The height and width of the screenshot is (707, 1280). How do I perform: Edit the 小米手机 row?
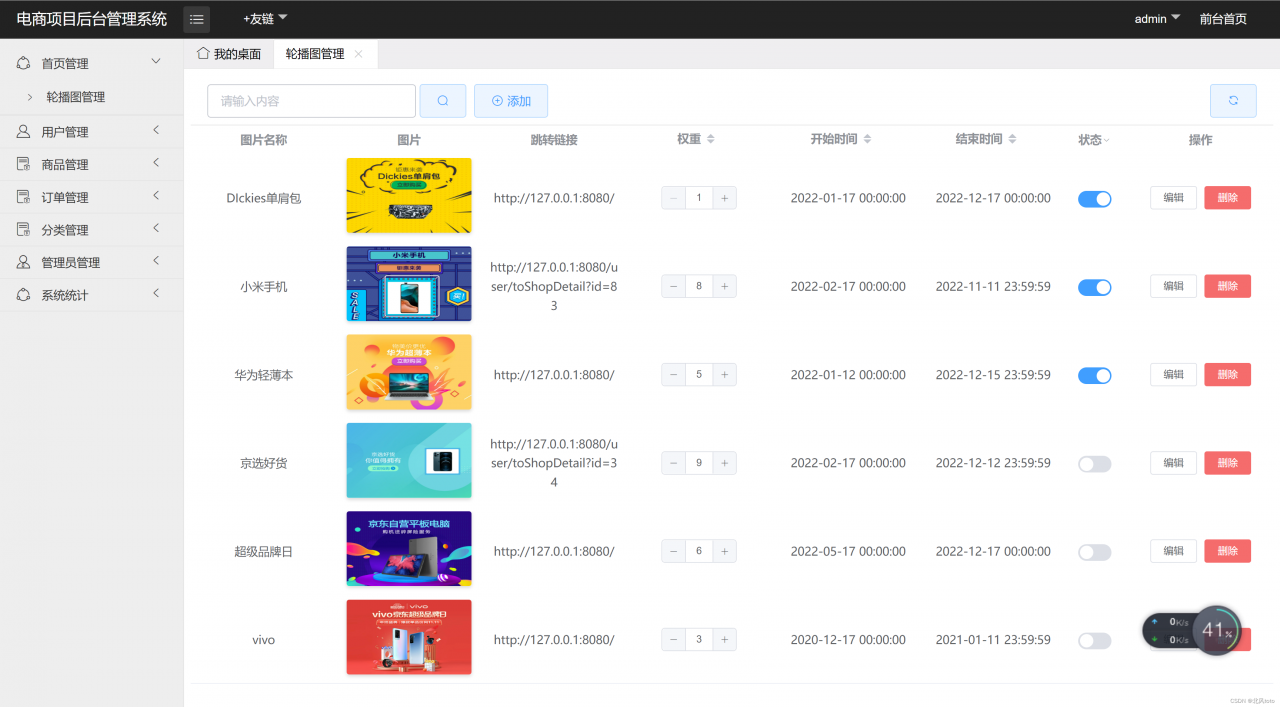(1173, 286)
